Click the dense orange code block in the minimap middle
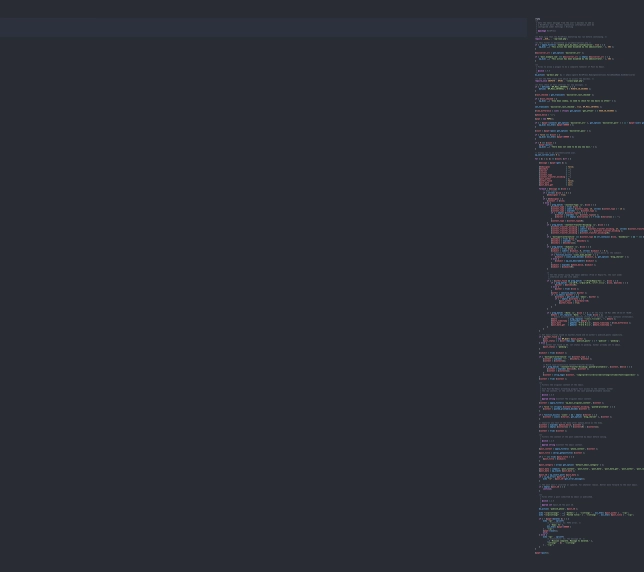This screenshot has height=572, width=644. coord(575,231)
